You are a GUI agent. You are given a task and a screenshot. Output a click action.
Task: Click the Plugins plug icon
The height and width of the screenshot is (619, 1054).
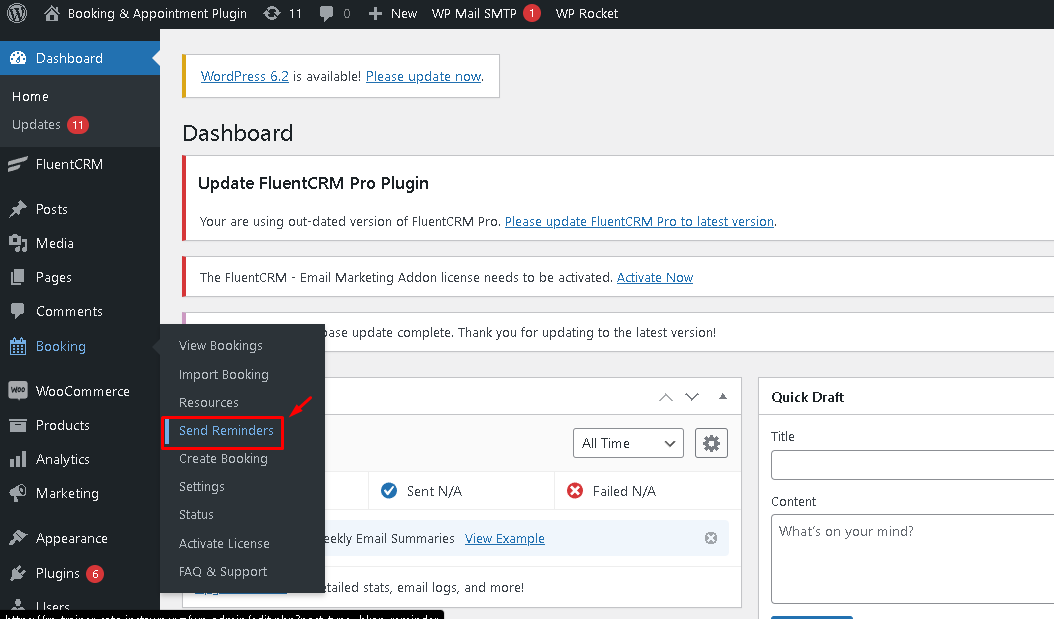pyautogui.click(x=18, y=573)
